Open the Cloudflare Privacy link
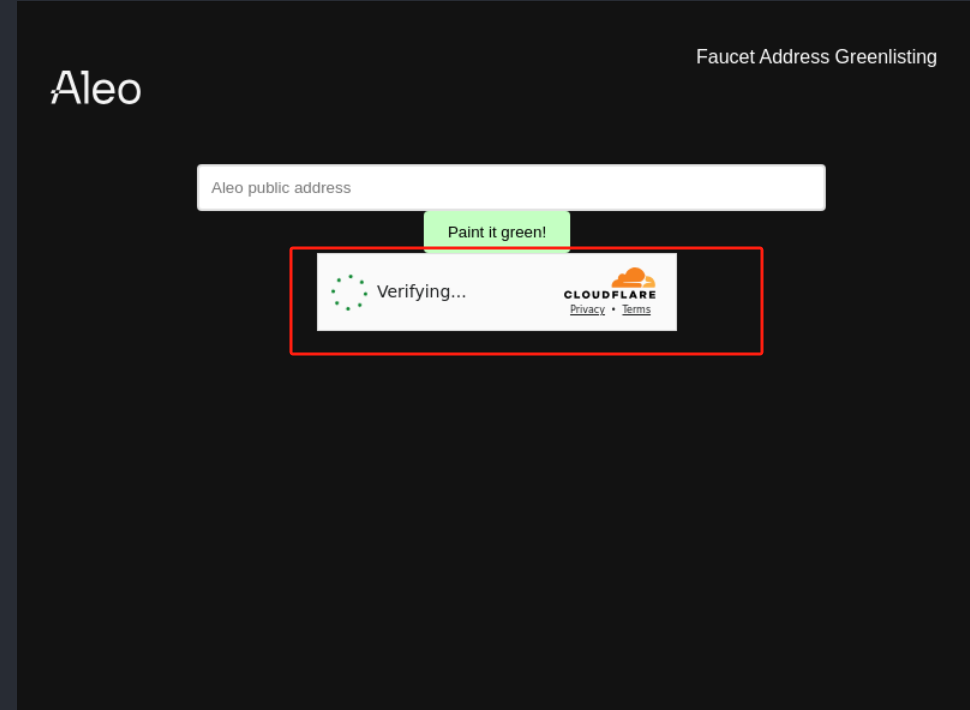970x710 pixels. (x=587, y=310)
